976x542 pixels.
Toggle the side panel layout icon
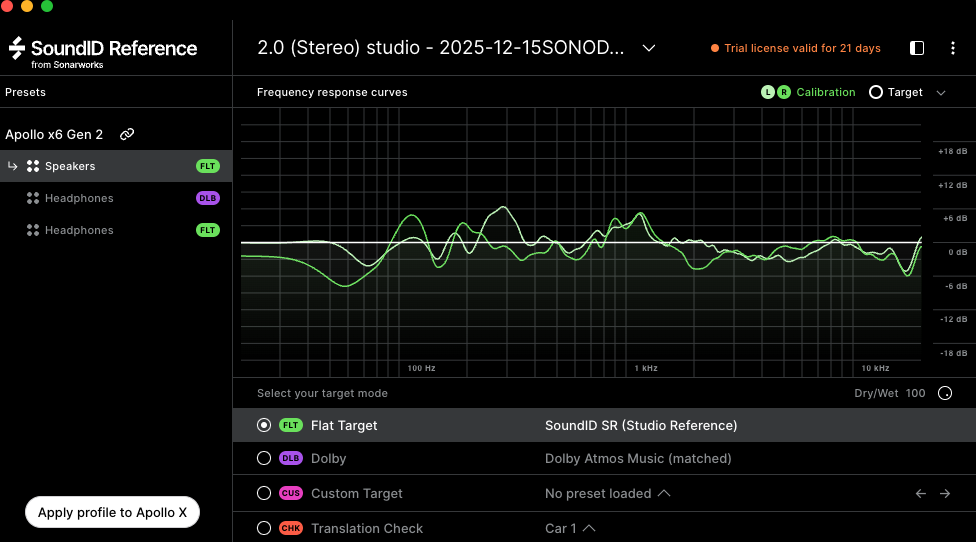(917, 48)
